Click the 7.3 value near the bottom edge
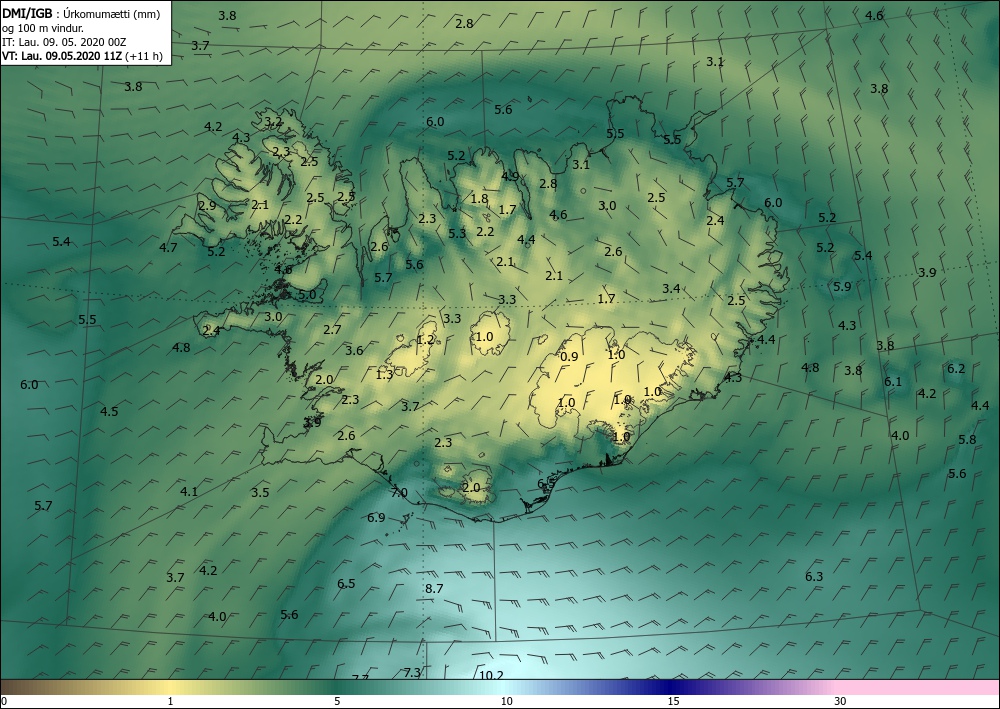Viewport: 1000px width, 709px height. [x=413, y=672]
